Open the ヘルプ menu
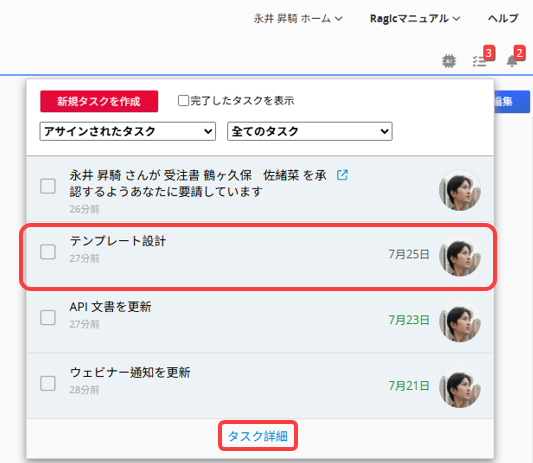Screen dimensions: 533x463 coord(503,18)
